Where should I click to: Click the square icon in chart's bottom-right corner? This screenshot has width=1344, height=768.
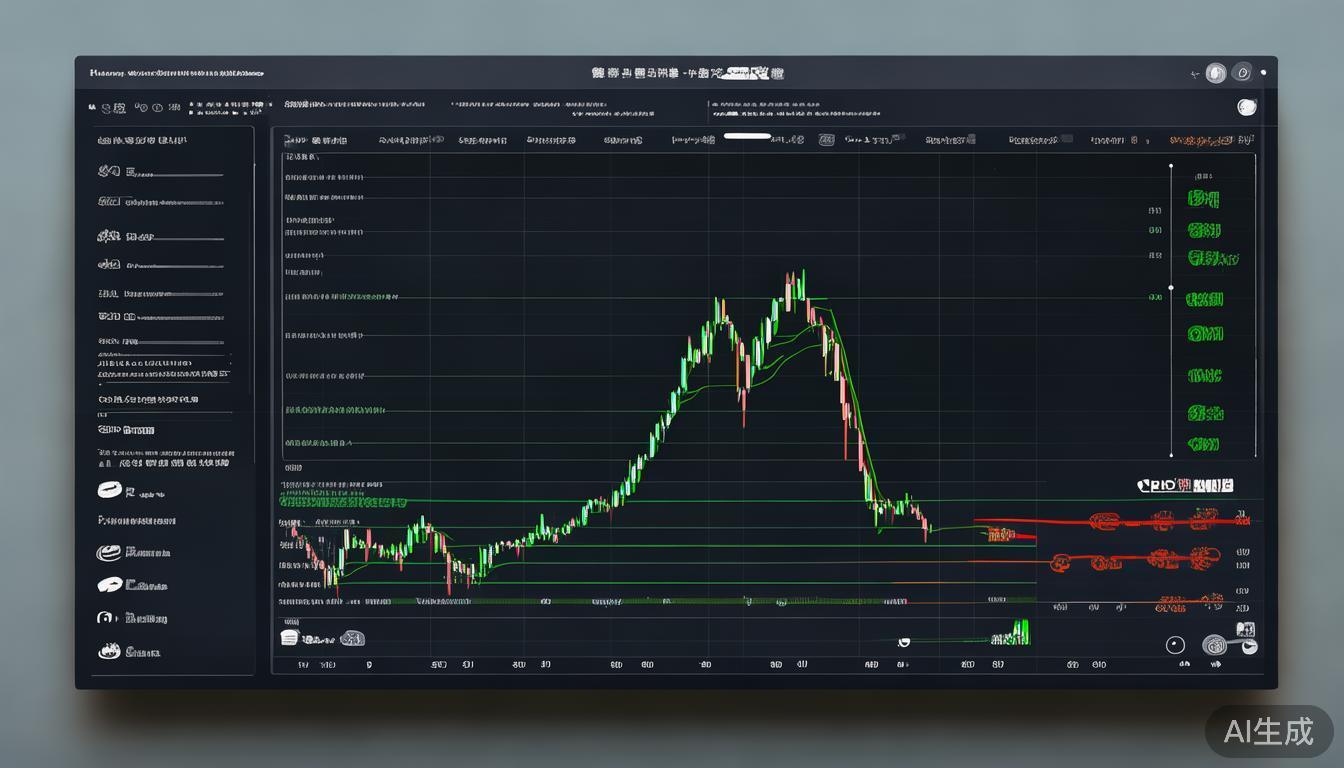[x=1245, y=630]
